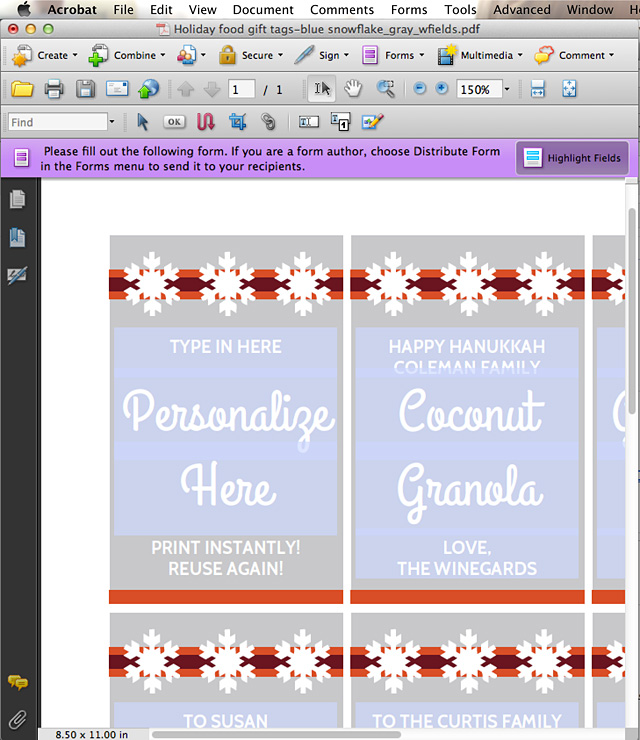The image size is (640, 740).
Task: Click the zoom percentage field
Action: (x=479, y=89)
